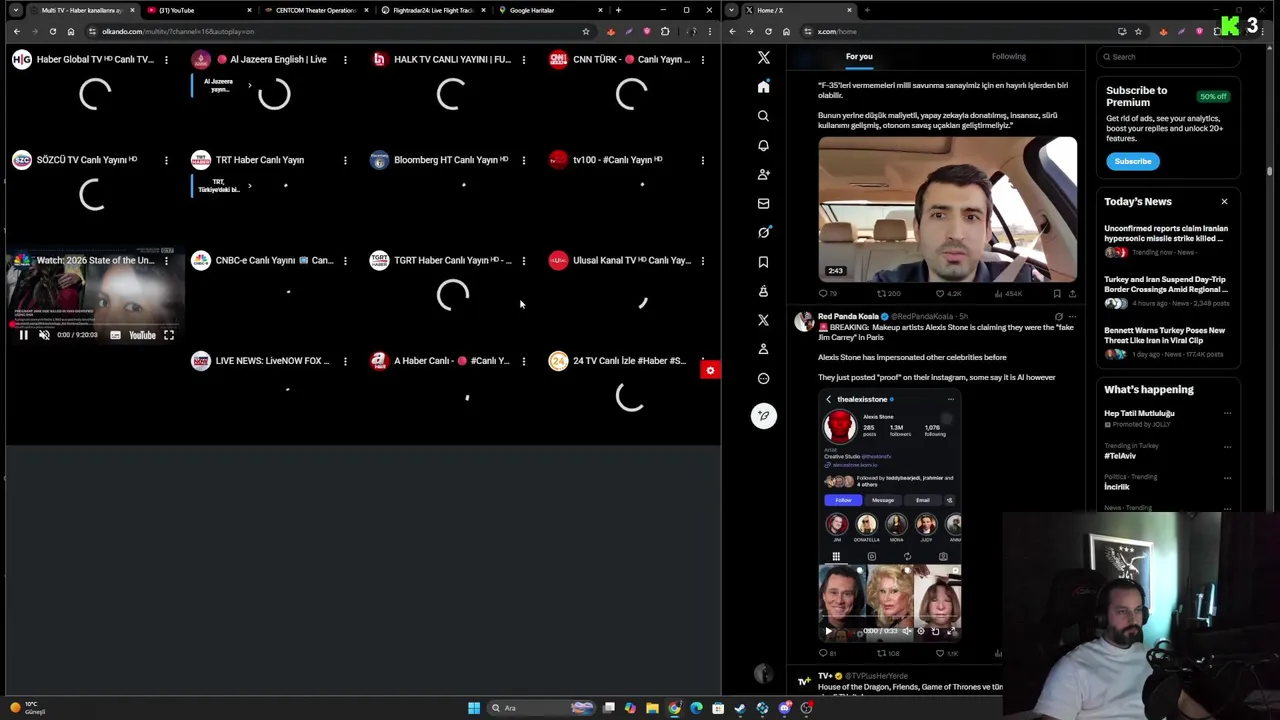Viewport: 1280px width, 720px height.
Task: Select the For you tab on X
Action: 859,57
